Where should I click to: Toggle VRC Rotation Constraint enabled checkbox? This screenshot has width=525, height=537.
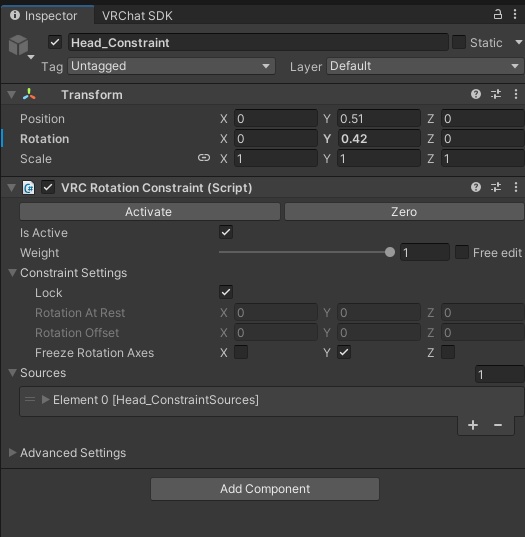(x=48, y=187)
